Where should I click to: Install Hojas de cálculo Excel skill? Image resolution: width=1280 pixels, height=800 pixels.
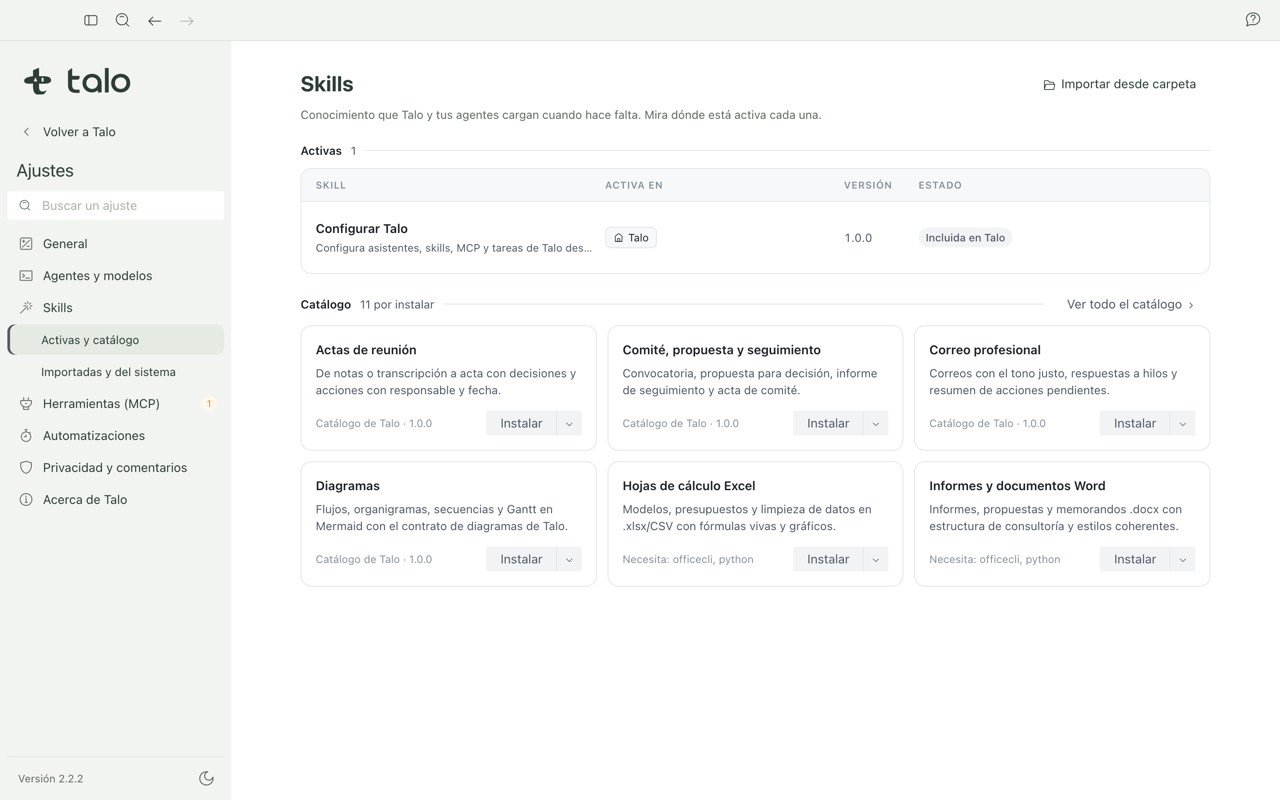(x=828, y=559)
